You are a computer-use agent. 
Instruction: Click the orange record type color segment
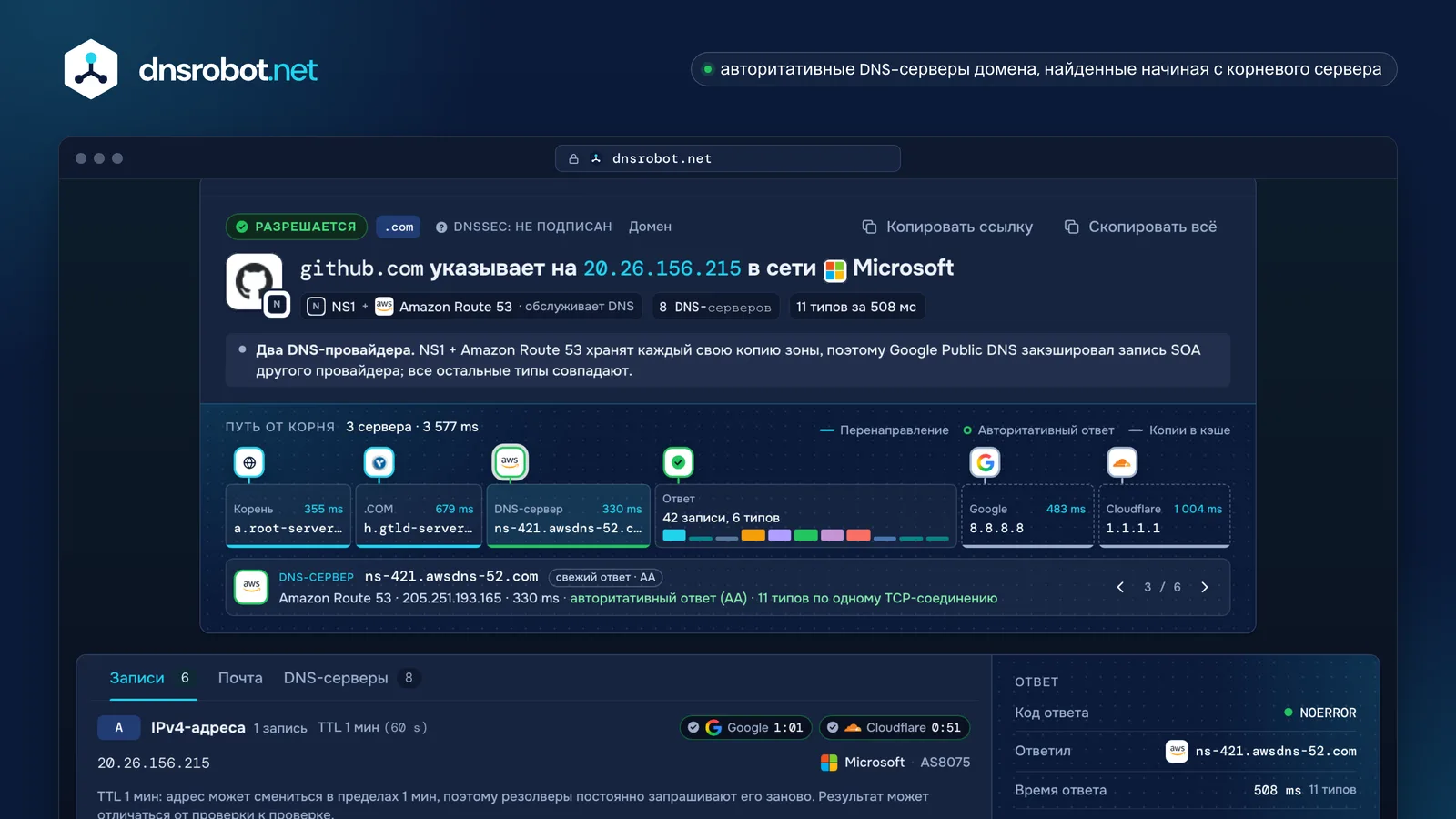point(753,535)
